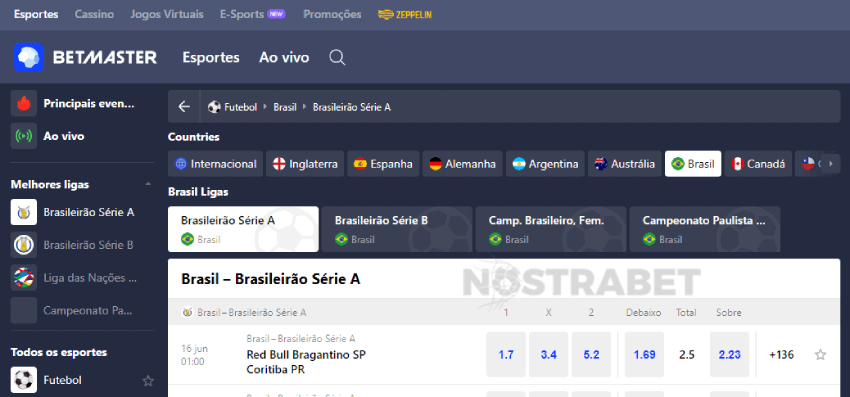Filter by Alemanha country chip
Image resolution: width=850 pixels, height=397 pixels.
pos(462,164)
